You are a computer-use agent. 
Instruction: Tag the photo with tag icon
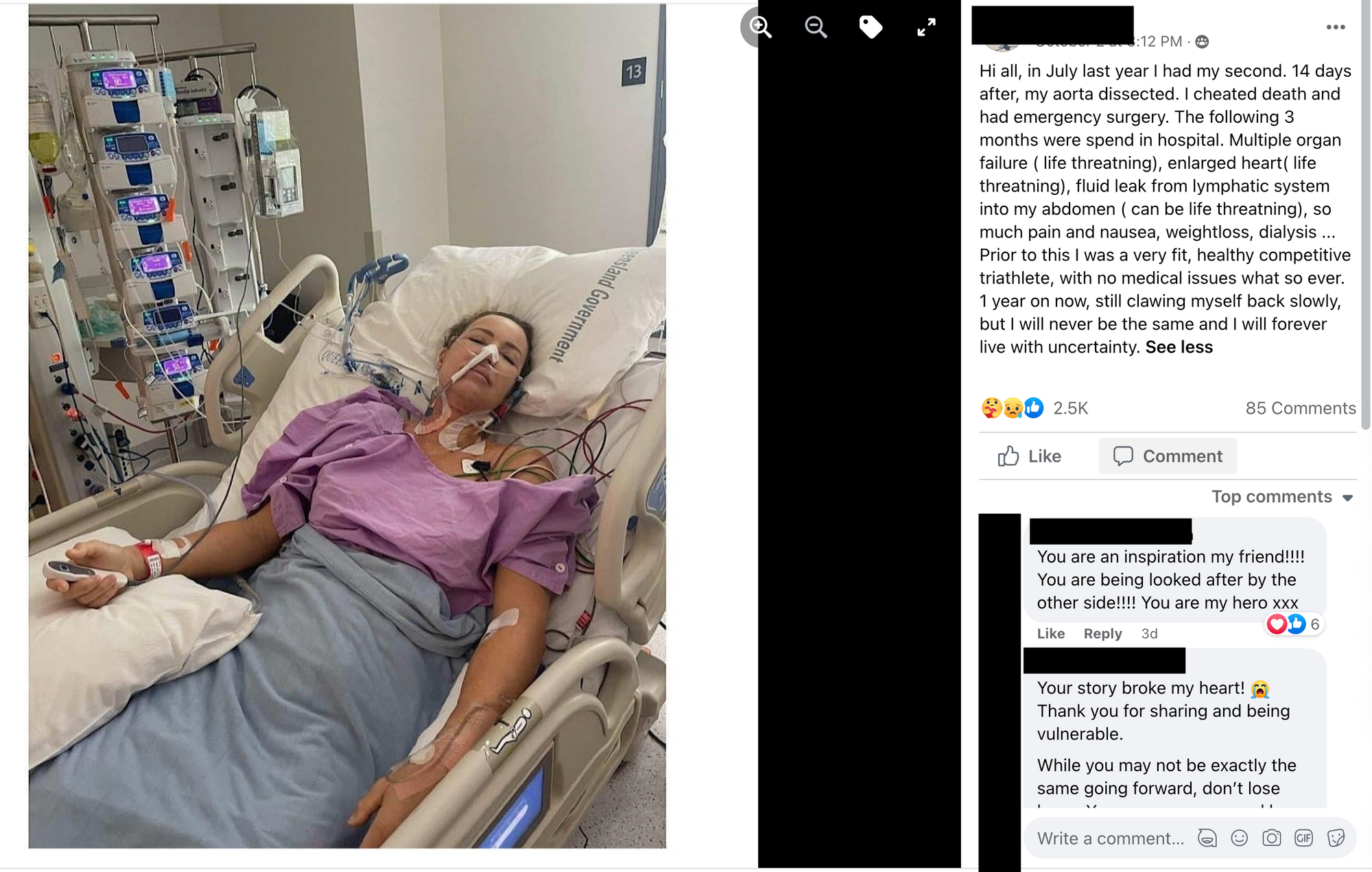[x=871, y=27]
